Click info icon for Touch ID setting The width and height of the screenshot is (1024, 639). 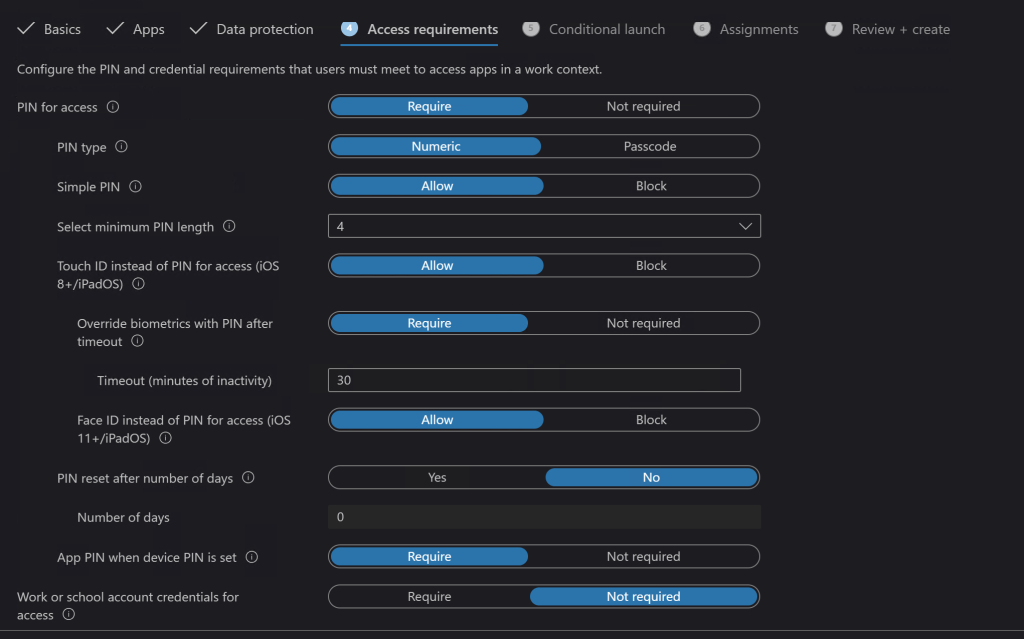pos(139,284)
